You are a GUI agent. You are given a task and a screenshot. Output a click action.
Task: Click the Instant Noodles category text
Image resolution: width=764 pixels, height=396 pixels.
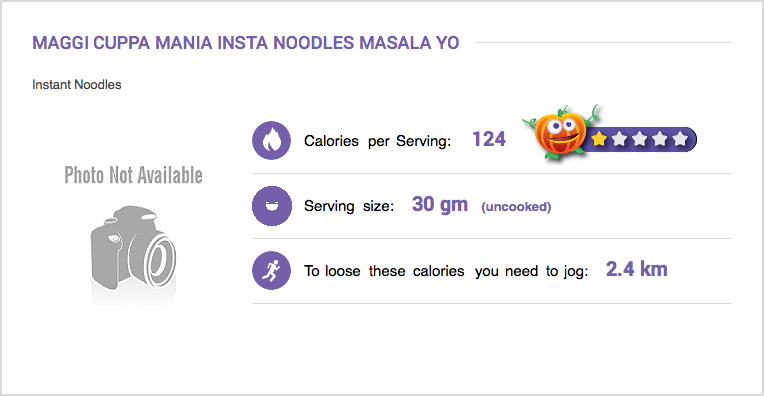tap(76, 85)
